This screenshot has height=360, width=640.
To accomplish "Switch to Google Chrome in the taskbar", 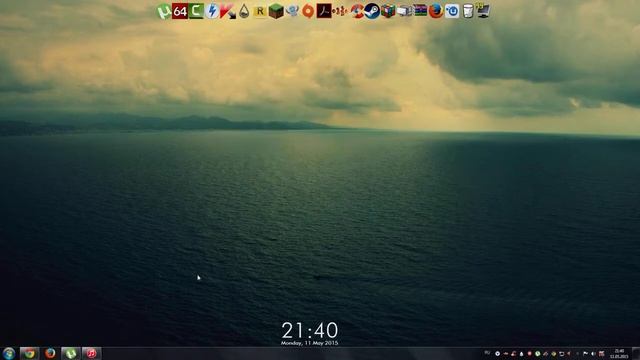I will tap(29, 353).
